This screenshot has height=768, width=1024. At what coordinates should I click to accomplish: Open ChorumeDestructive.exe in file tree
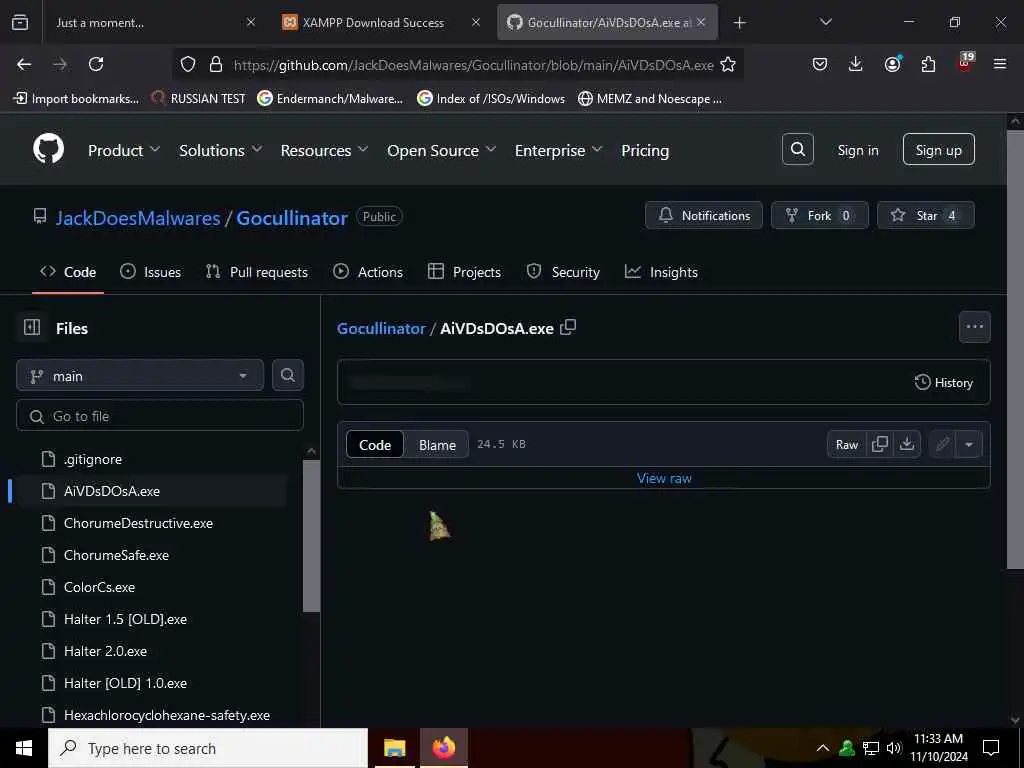click(138, 523)
